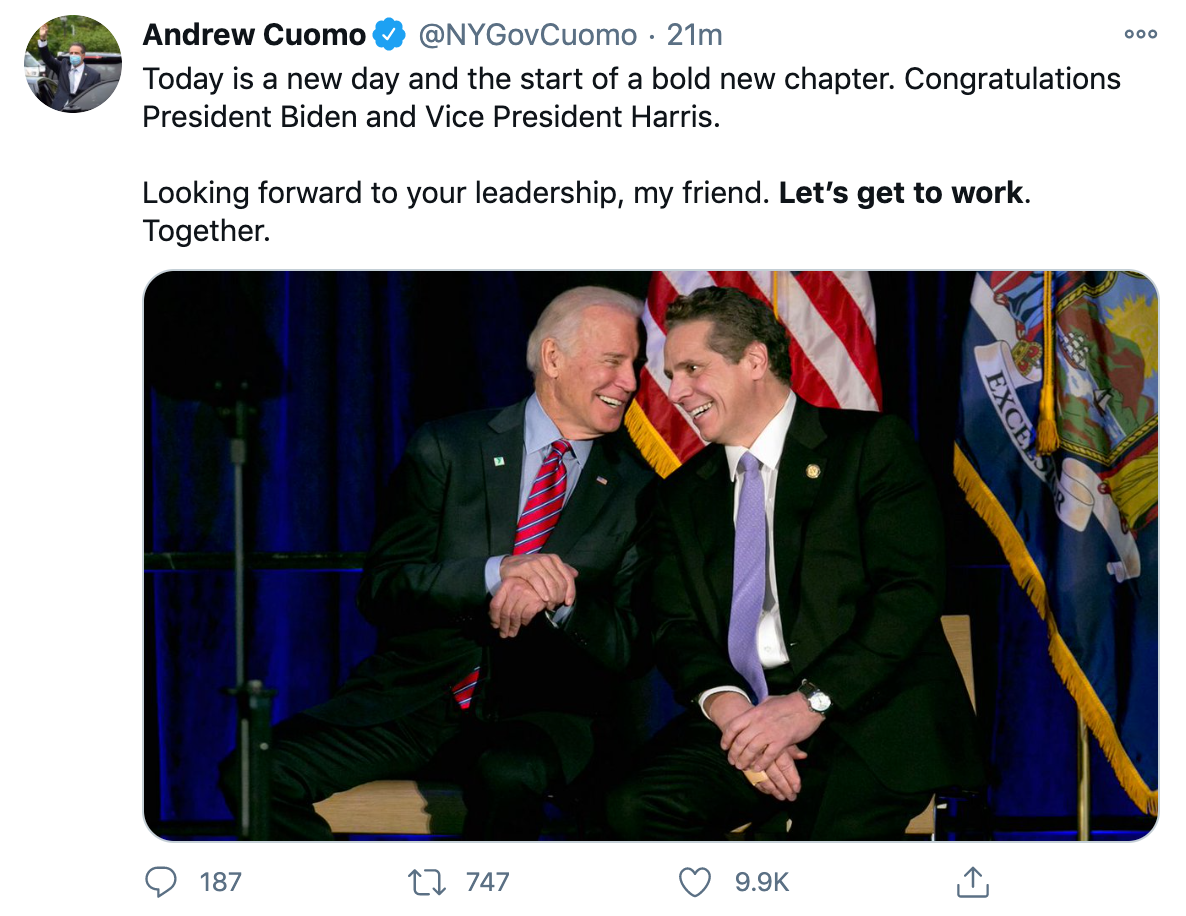Screen dimensions: 1186x916
Task: Open the reply comment icon
Action: pos(160,882)
